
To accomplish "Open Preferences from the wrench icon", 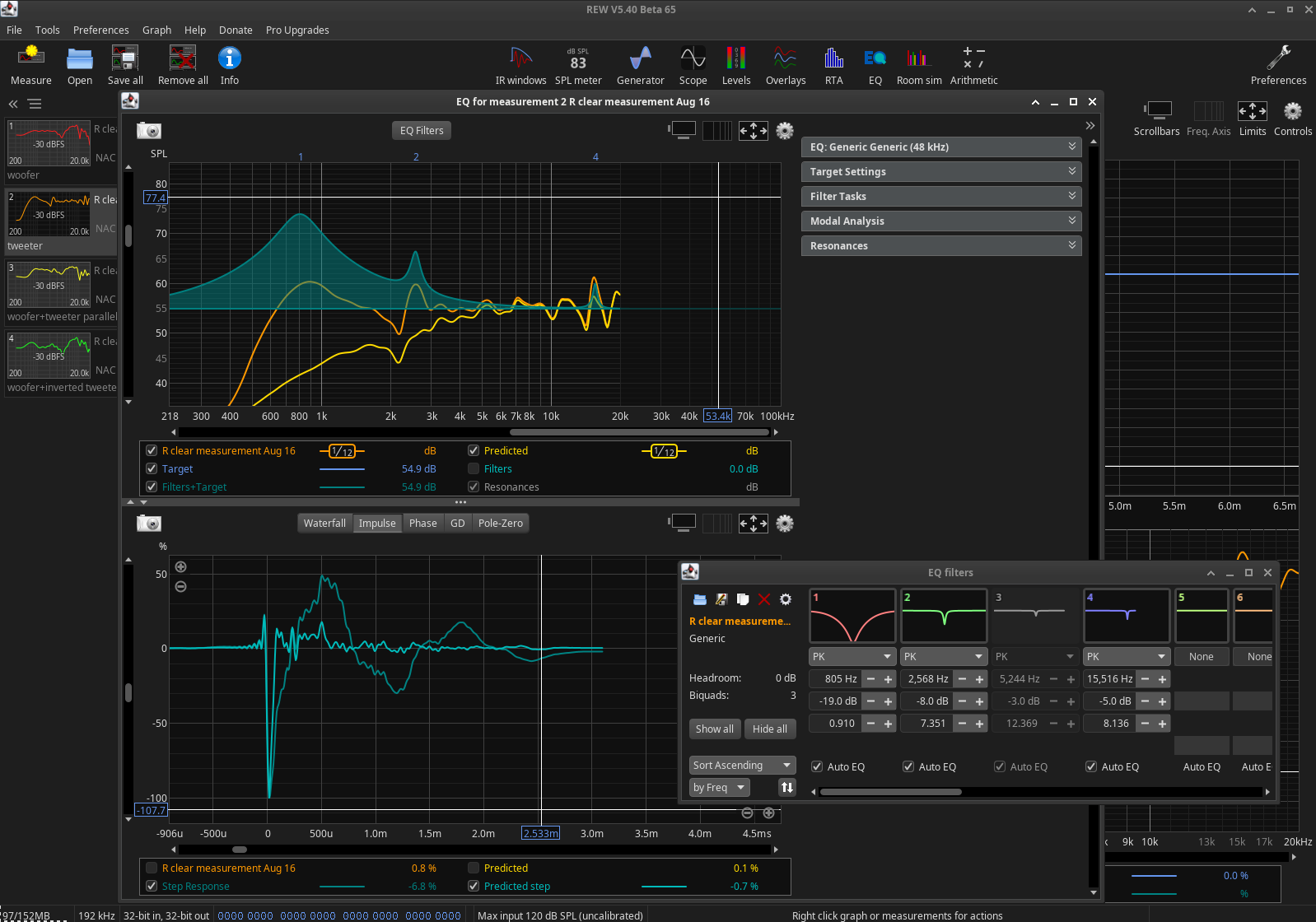I will 1278,64.
